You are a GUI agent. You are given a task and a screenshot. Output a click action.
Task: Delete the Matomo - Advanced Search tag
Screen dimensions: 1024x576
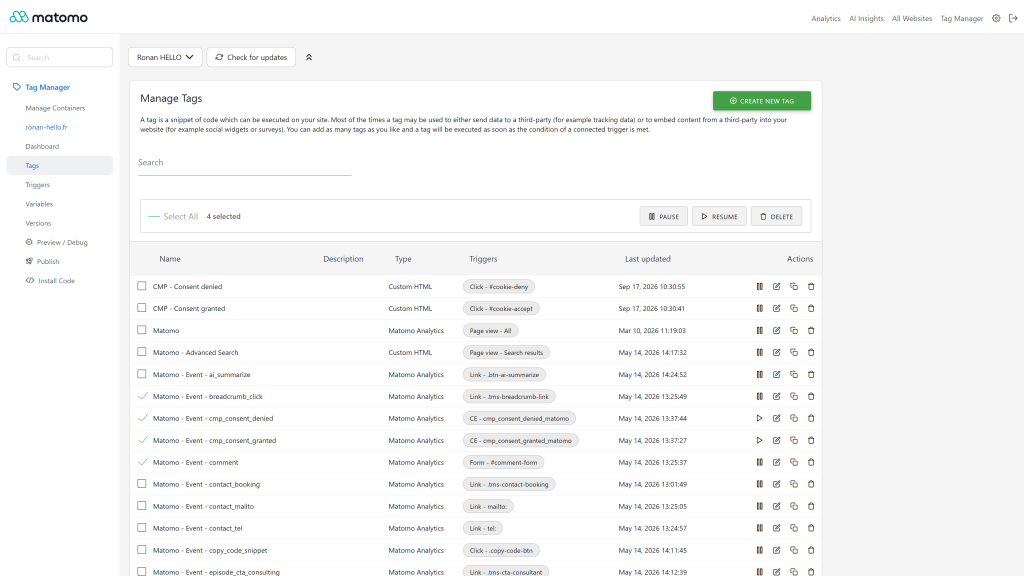click(x=811, y=353)
